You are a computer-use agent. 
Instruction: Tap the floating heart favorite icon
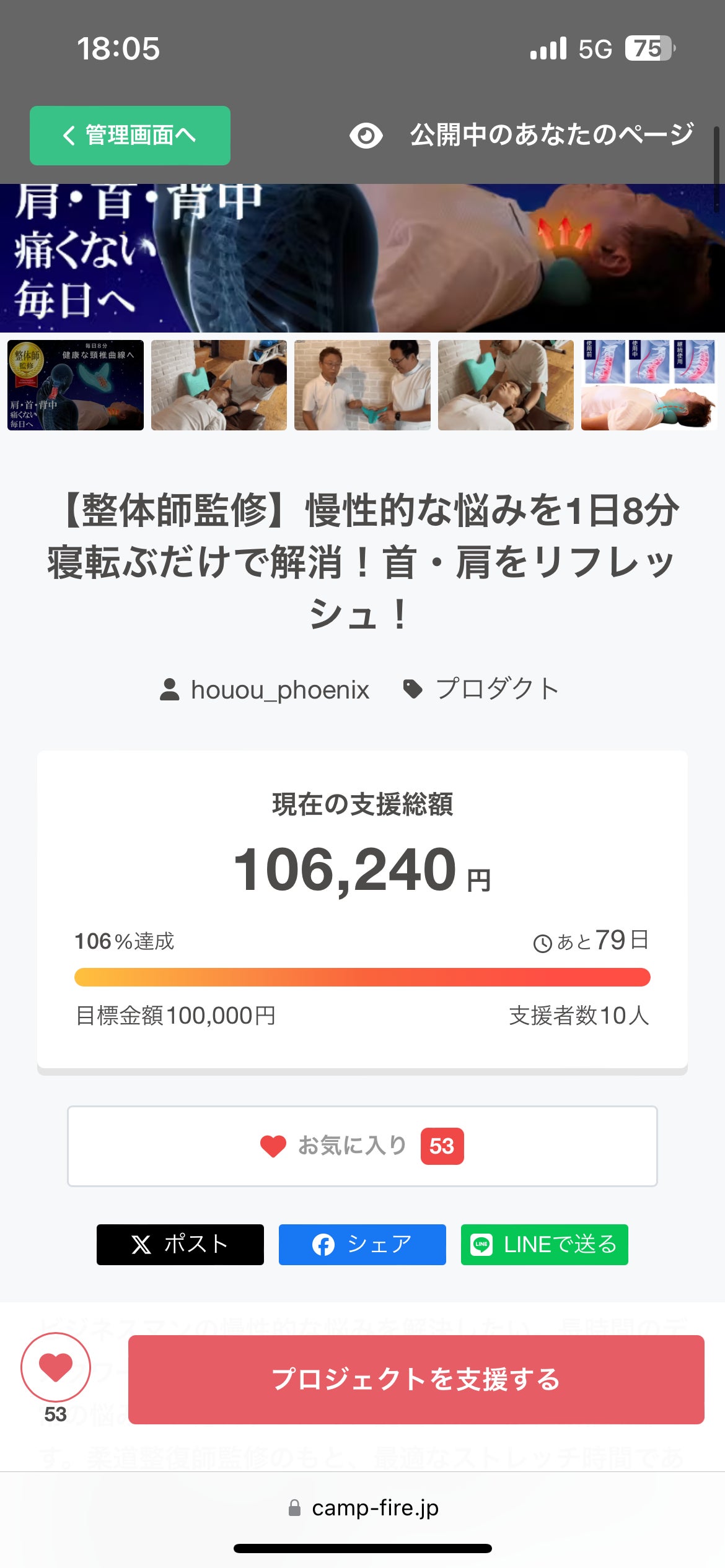[x=56, y=1367]
